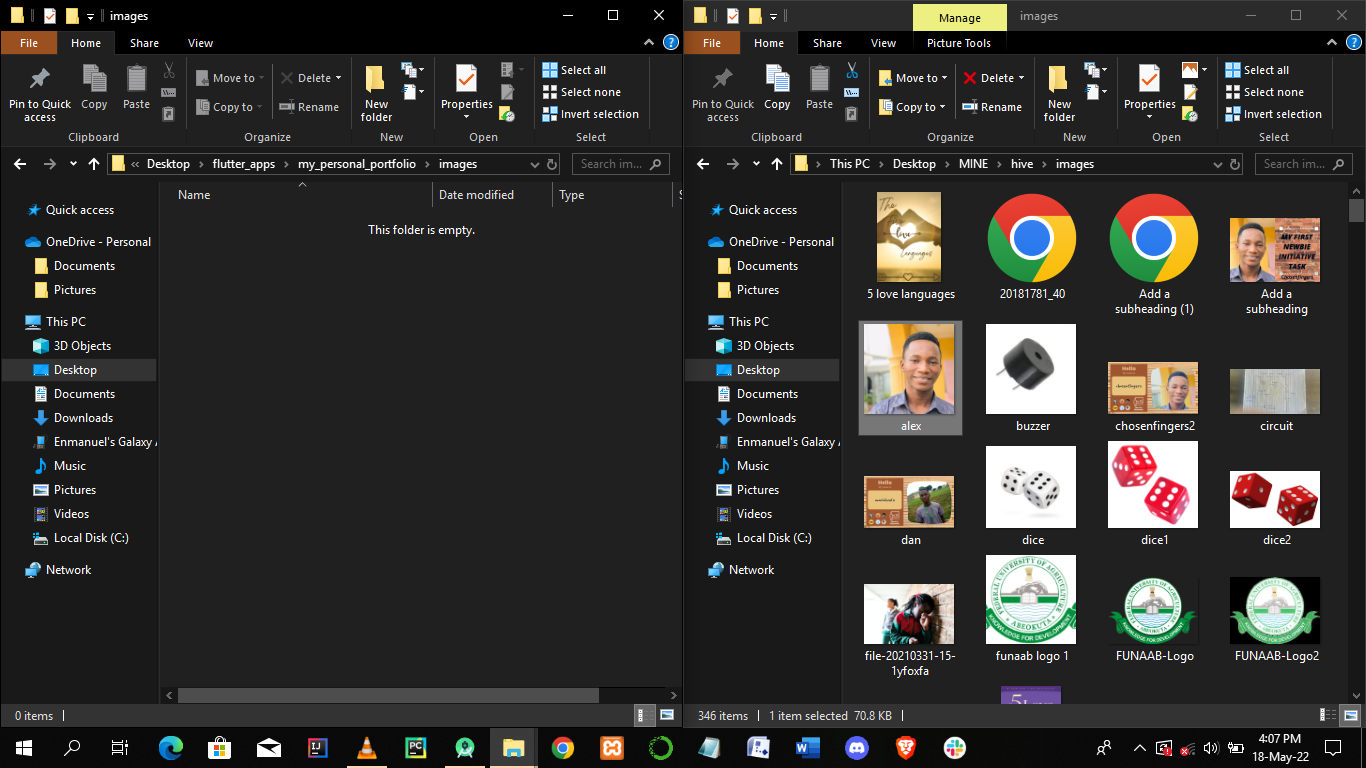Click Pin to Quick access in left window
Screen dimensions: 1366x768
pos(40,94)
